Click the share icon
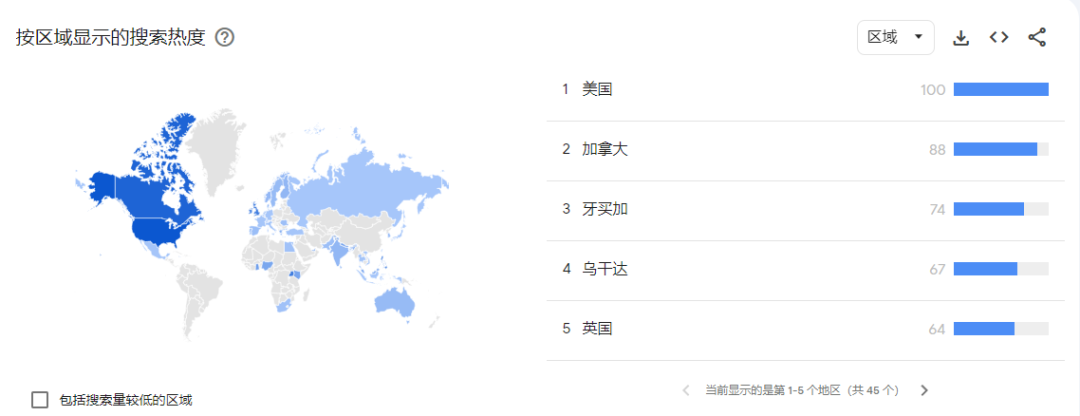The height and width of the screenshot is (416, 1080). click(x=1037, y=38)
